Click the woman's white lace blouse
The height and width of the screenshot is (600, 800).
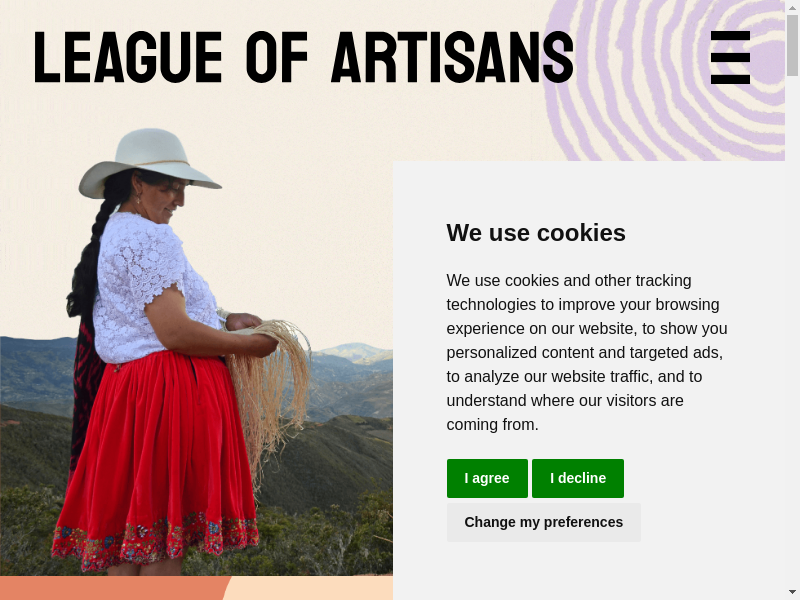153,288
